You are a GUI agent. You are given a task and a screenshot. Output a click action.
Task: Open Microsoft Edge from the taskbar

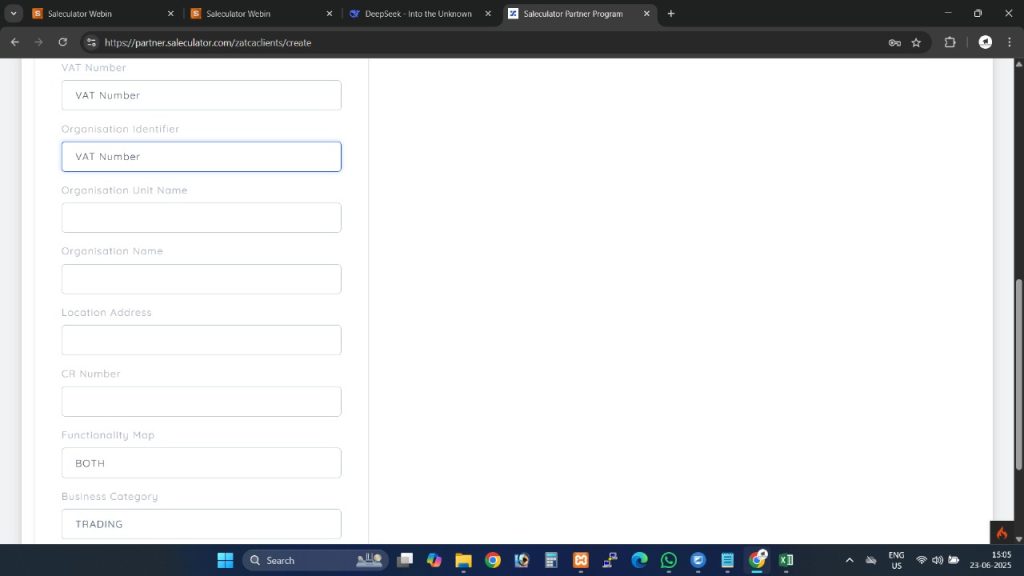click(x=639, y=560)
